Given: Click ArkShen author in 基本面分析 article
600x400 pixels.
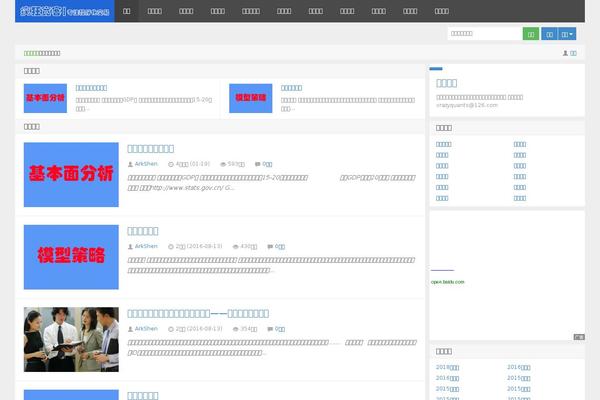Looking at the screenshot, I should point(146,164).
